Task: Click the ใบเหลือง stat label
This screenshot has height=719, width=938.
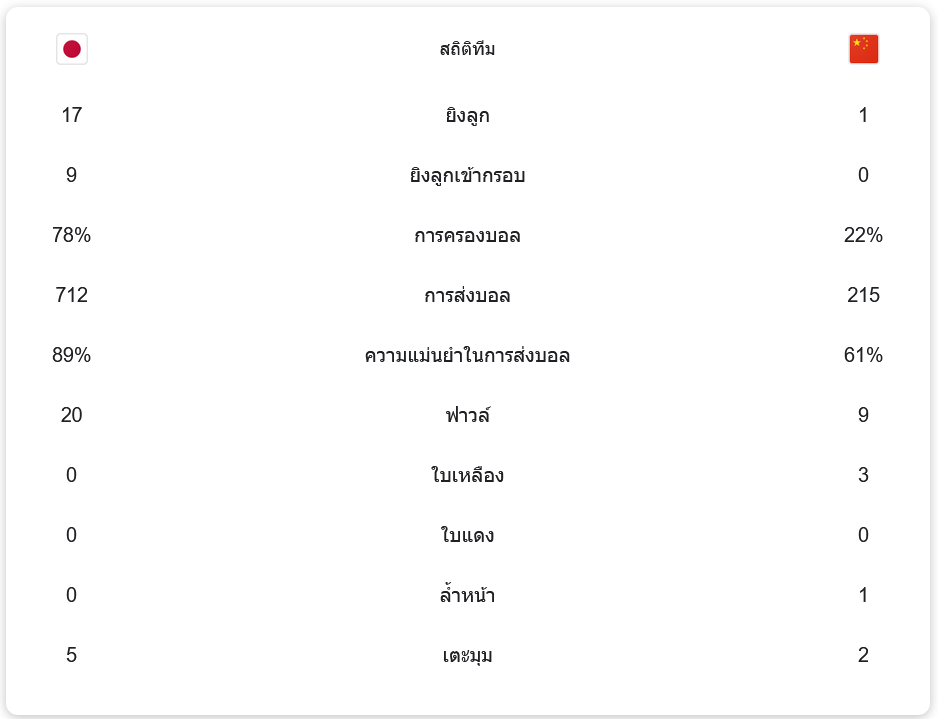Action: pyautogui.click(x=467, y=475)
